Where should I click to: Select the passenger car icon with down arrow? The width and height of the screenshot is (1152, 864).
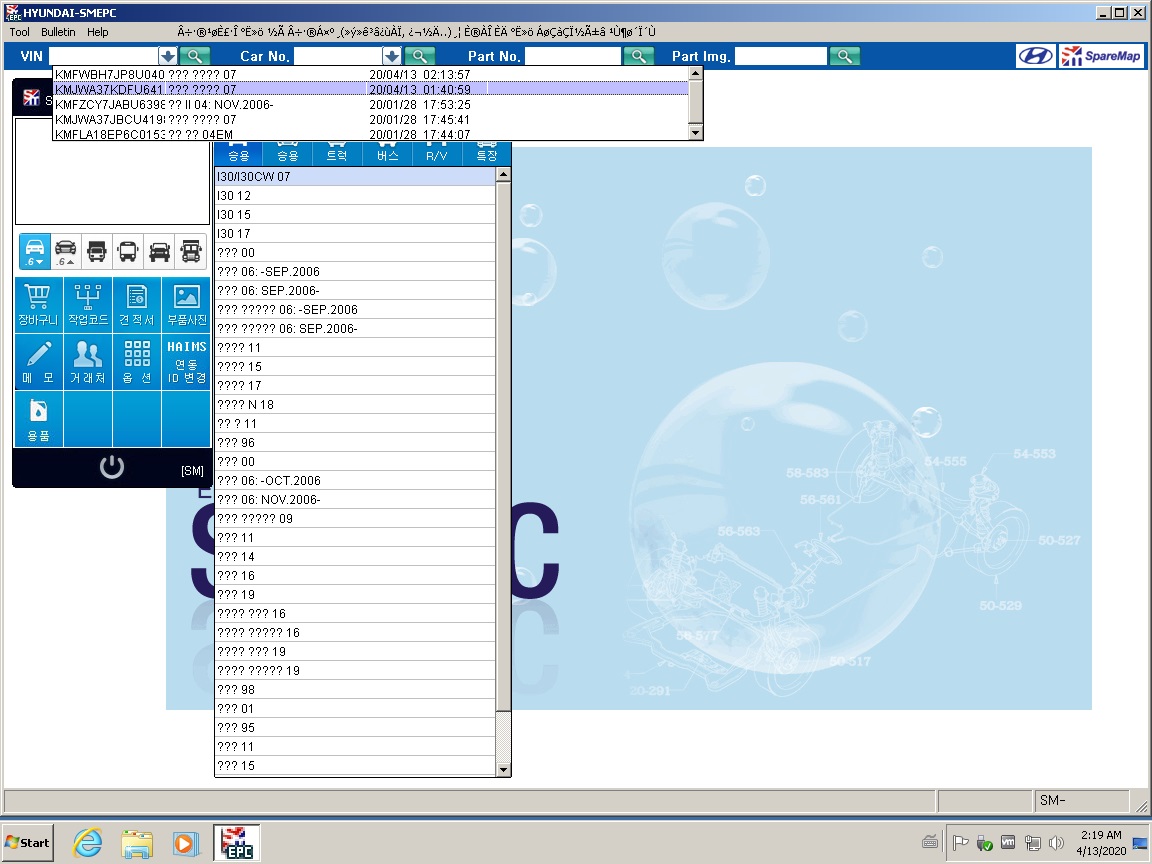tap(35, 251)
